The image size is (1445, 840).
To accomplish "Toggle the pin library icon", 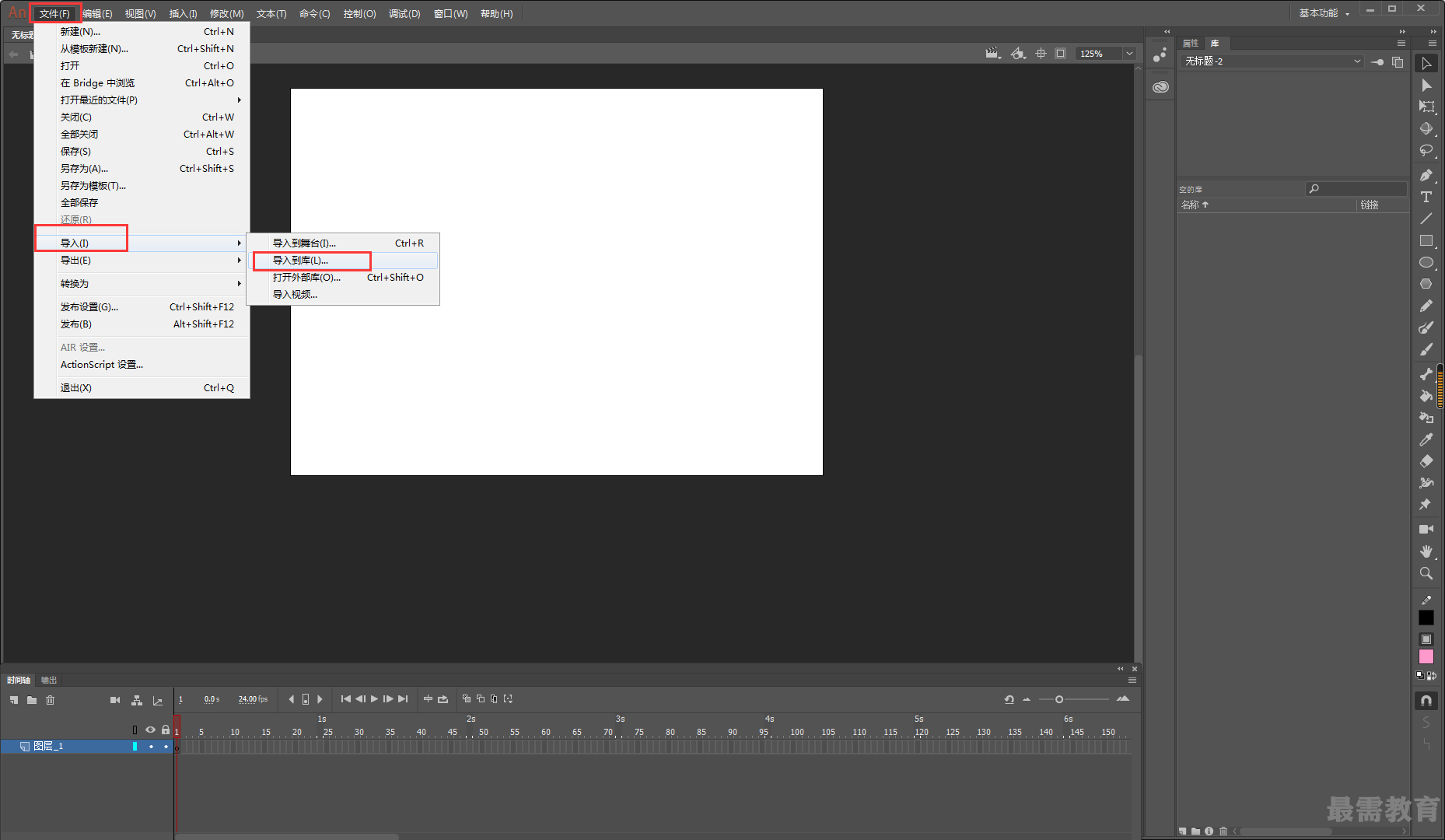I will [1377, 61].
